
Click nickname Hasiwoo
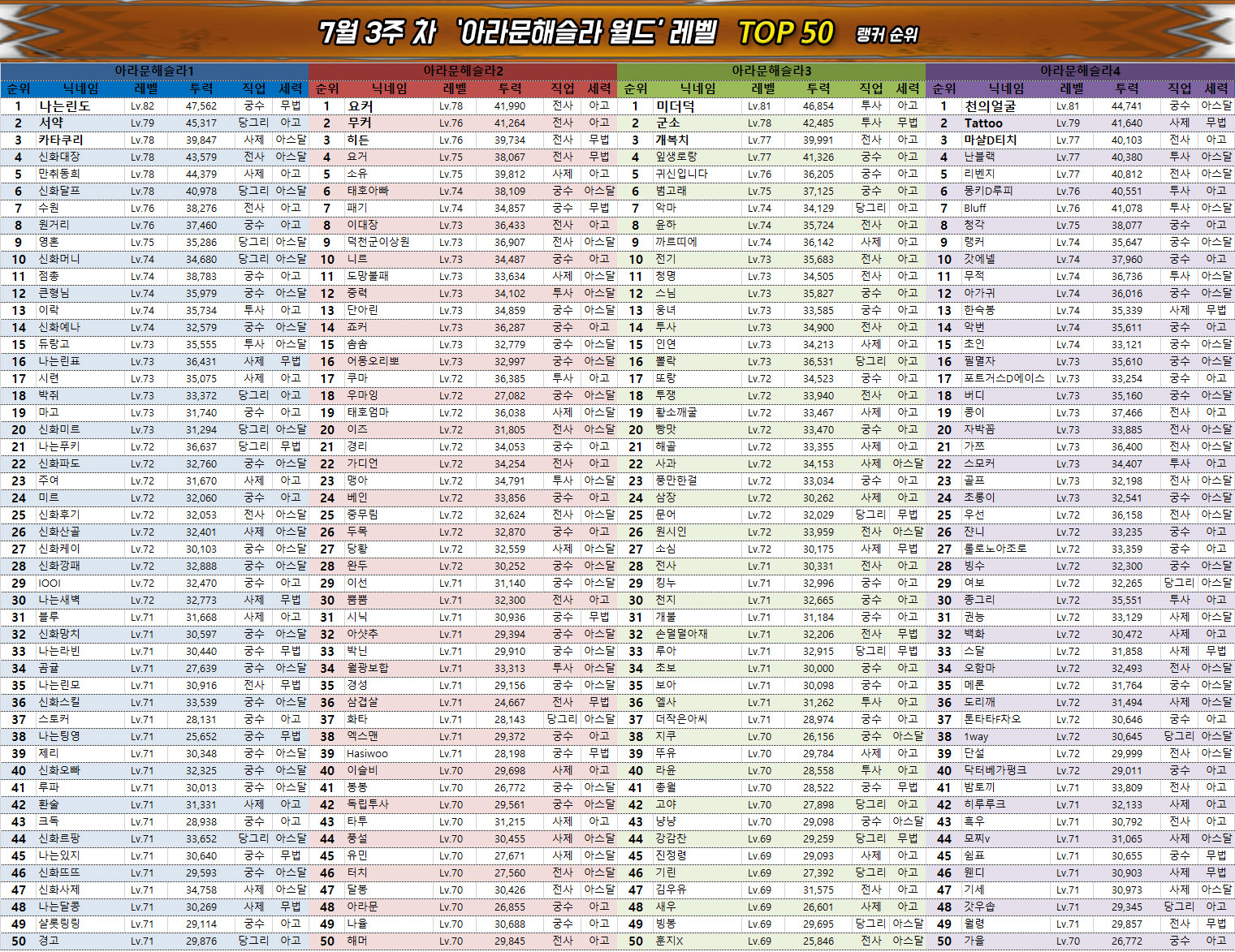(x=367, y=753)
